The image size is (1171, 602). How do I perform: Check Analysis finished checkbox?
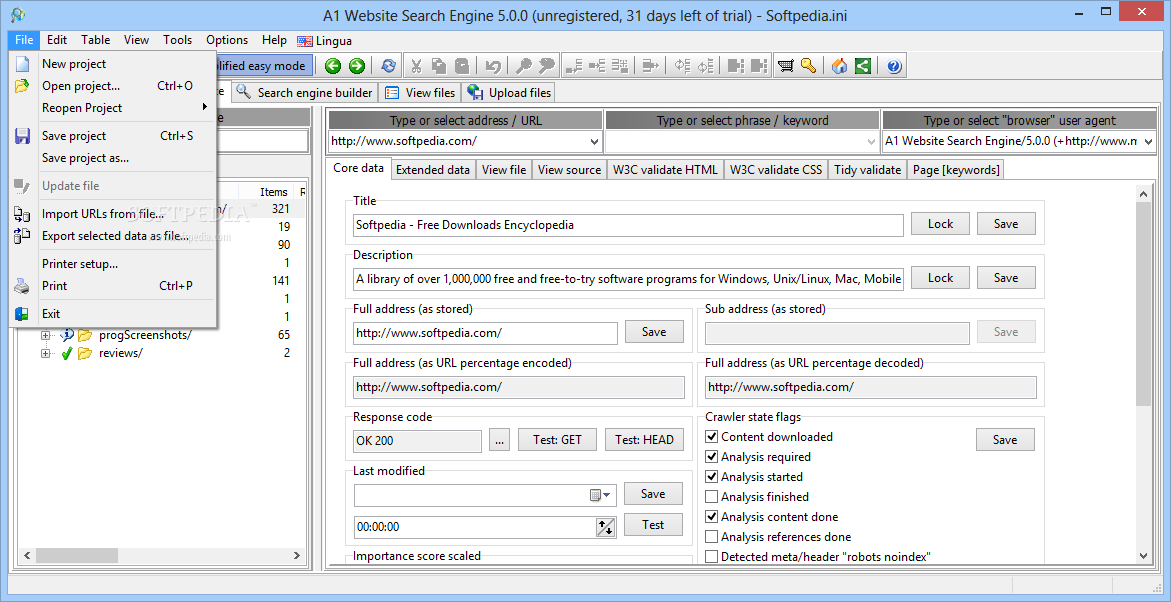(x=712, y=497)
